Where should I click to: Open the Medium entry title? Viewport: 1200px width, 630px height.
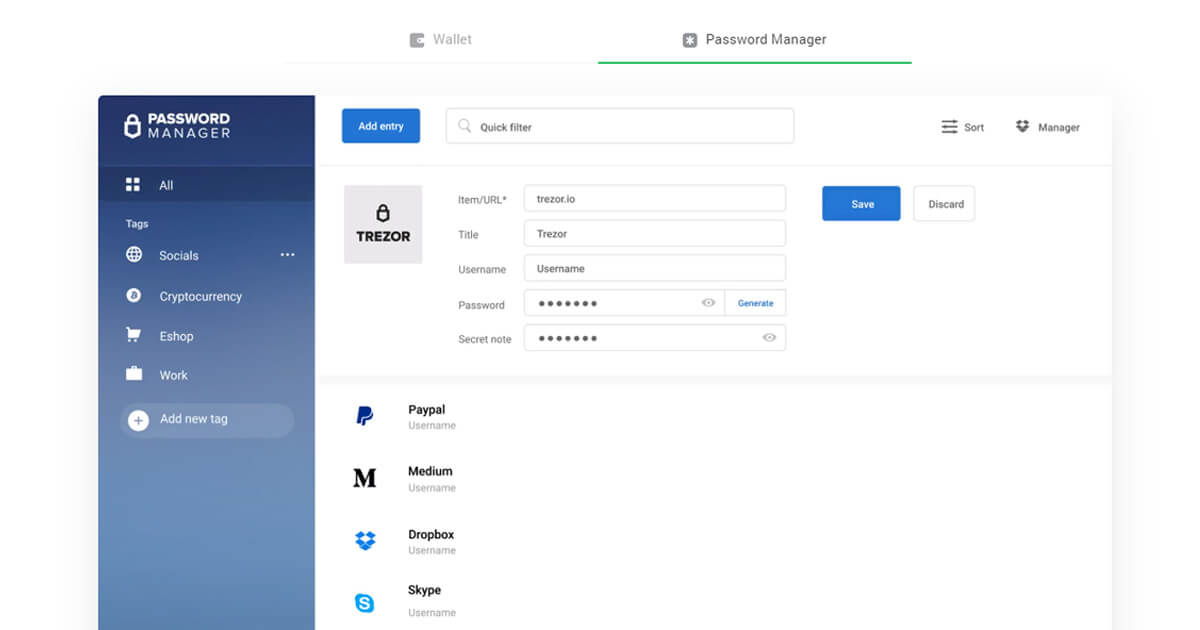(430, 471)
